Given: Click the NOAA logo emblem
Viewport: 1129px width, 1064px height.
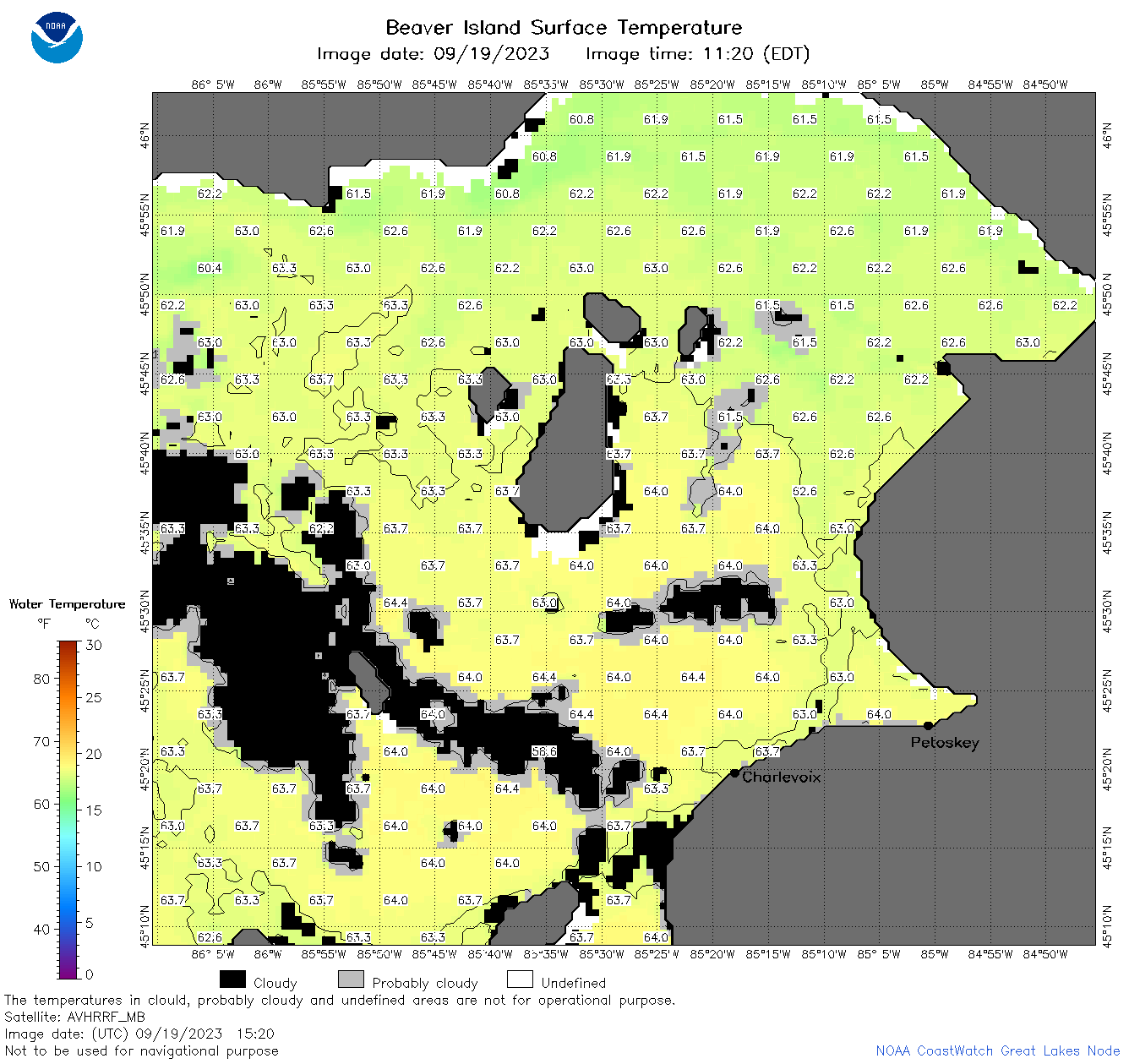Looking at the screenshot, I should pos(57,38).
